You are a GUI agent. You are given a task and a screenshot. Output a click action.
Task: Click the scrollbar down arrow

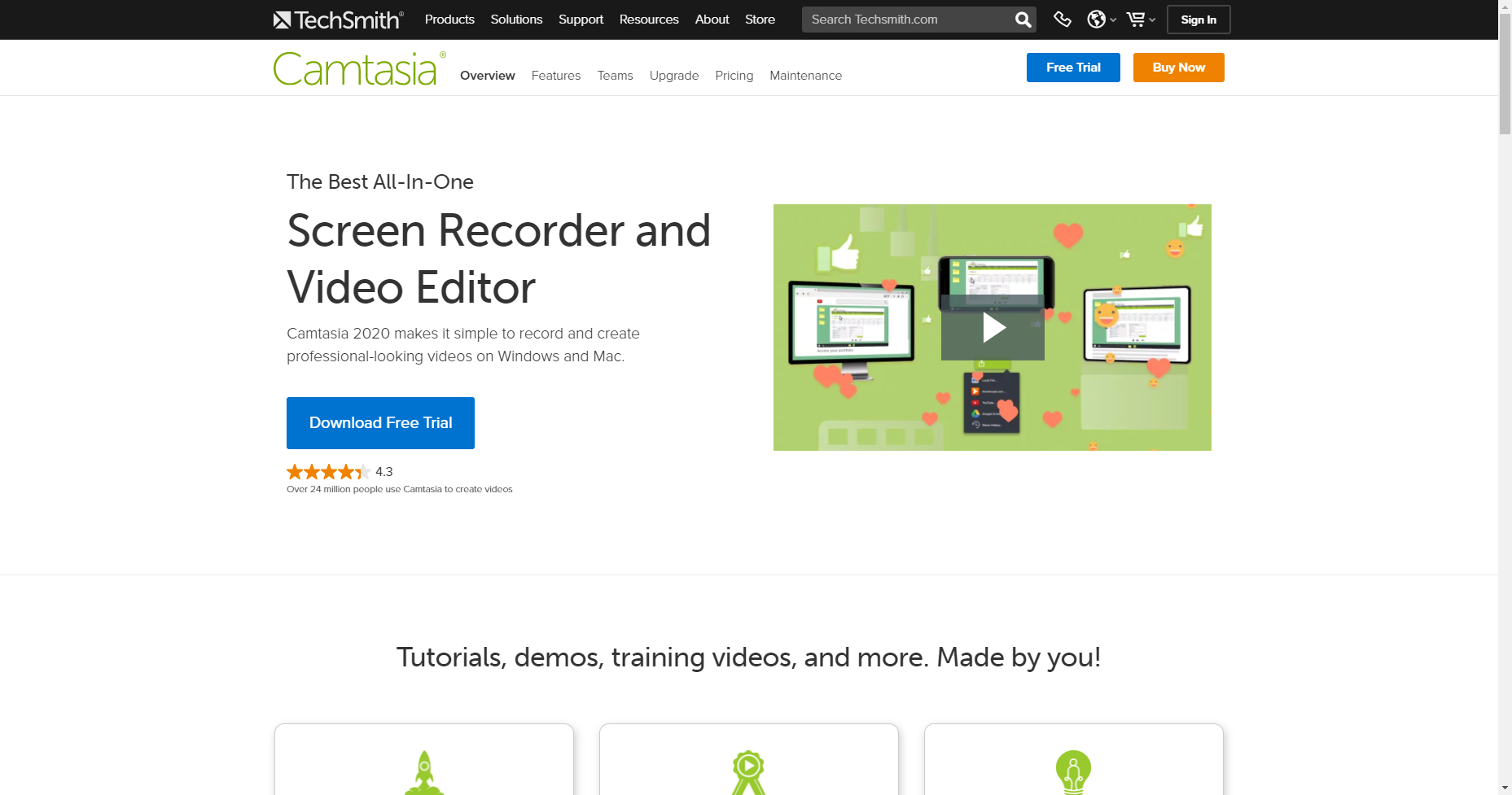1505,788
